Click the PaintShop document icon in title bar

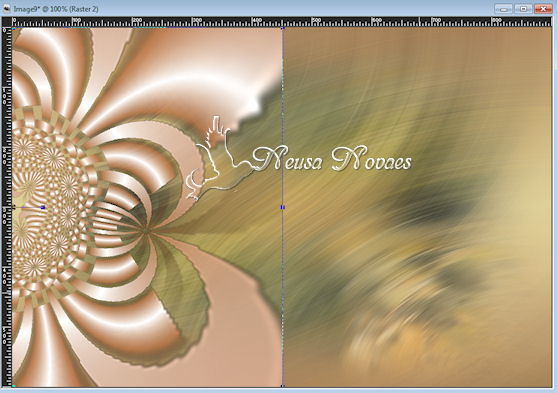6,9
